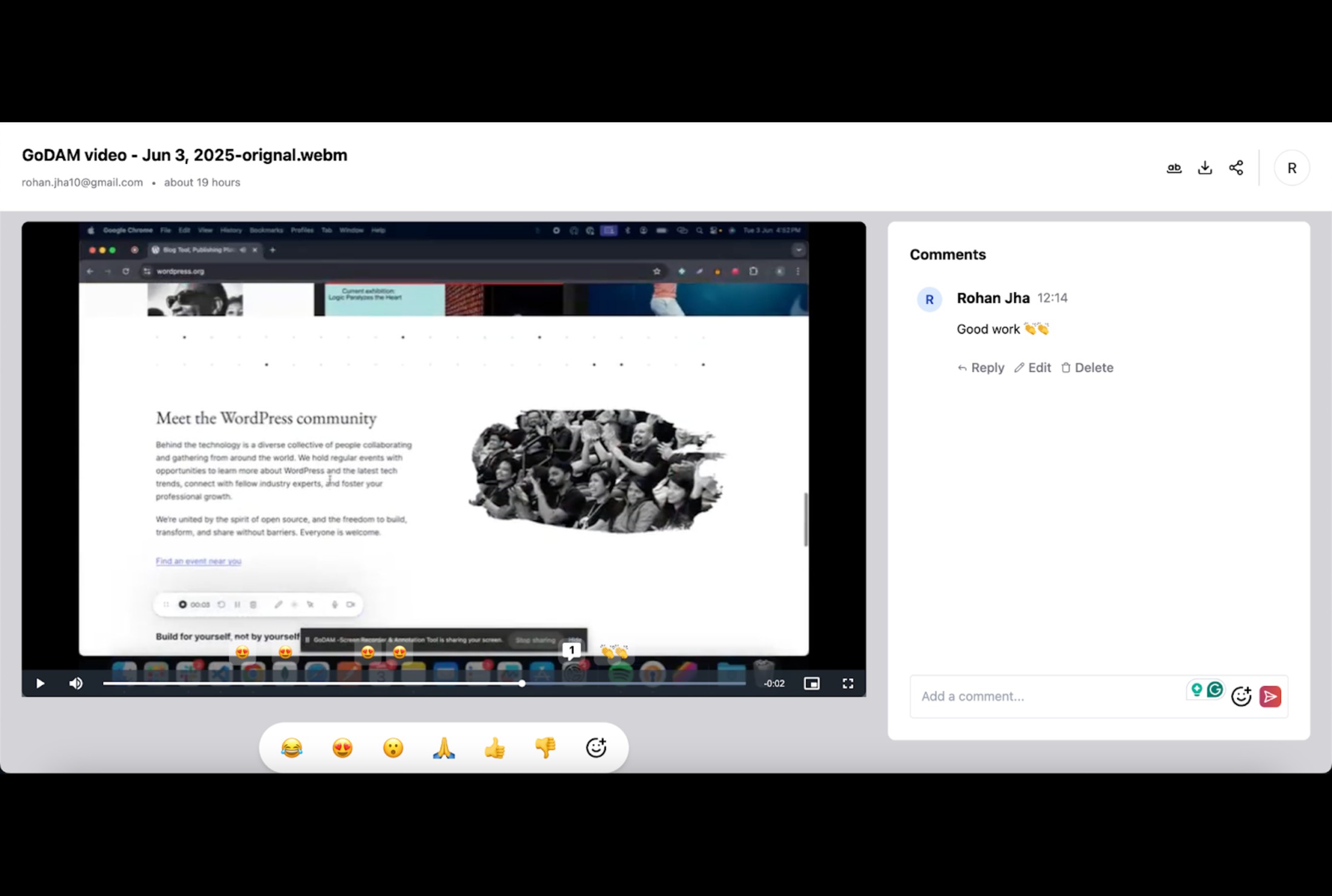React with the thumbs down emoji
The image size is (1332, 896).
point(546,748)
